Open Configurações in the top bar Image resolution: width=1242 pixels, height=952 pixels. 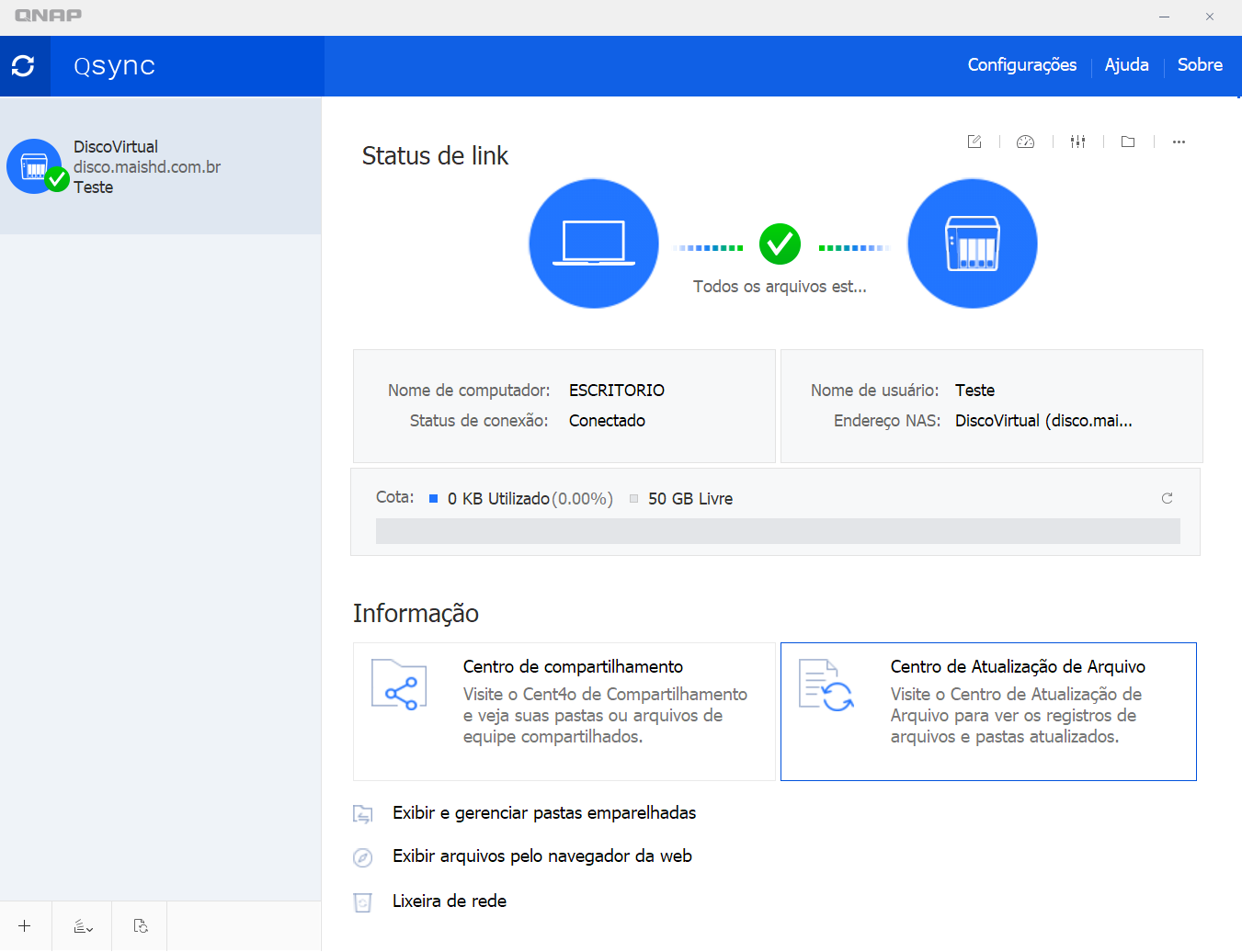click(x=1021, y=64)
